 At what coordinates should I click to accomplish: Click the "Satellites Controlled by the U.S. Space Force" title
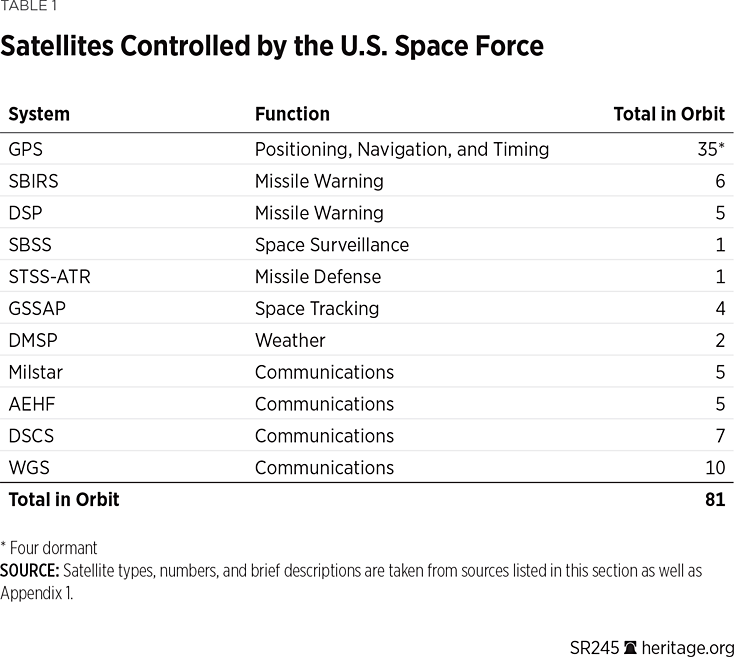pyautogui.click(x=272, y=46)
